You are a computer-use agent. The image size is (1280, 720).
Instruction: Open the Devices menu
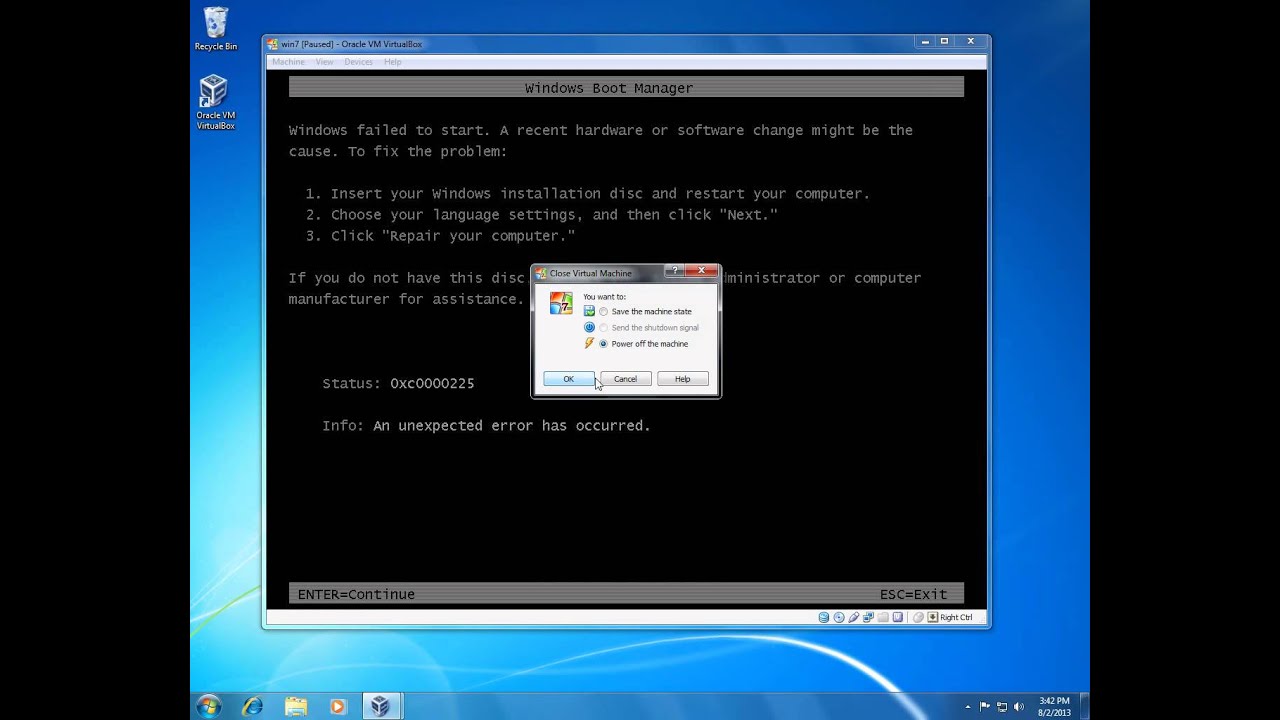coord(358,62)
